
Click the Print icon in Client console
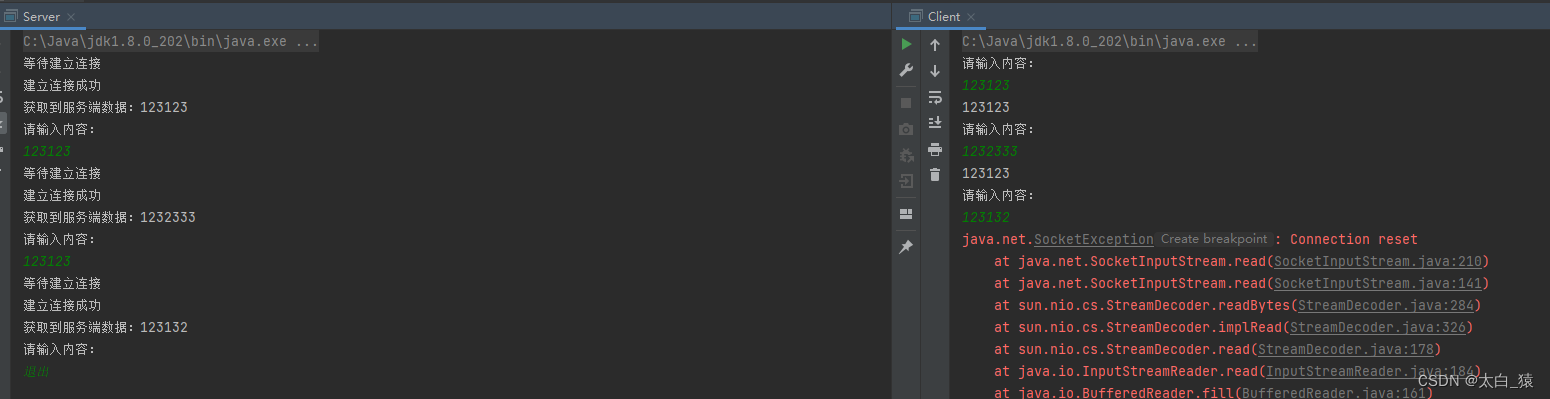pos(935,149)
